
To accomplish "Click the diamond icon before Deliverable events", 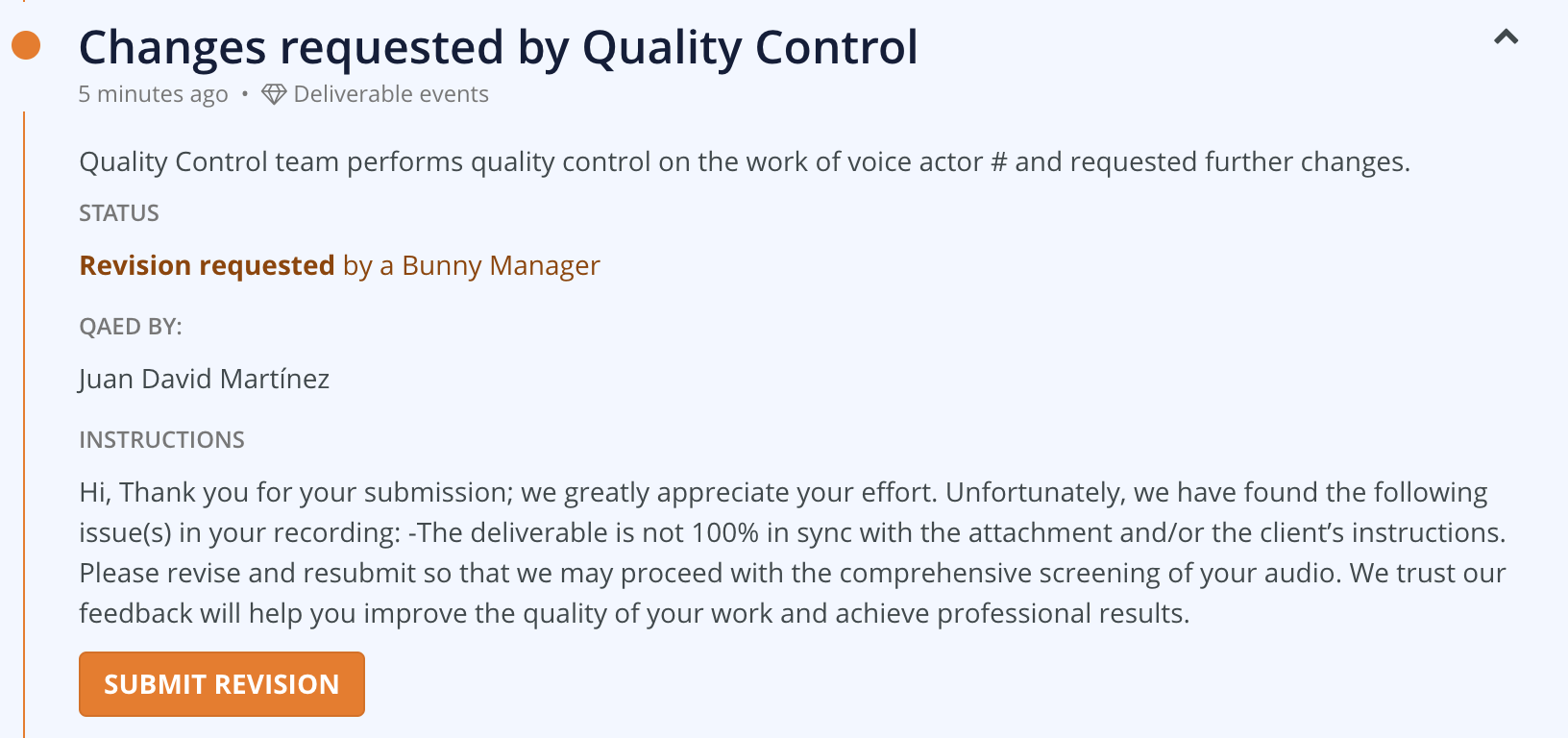I will pos(274,94).
